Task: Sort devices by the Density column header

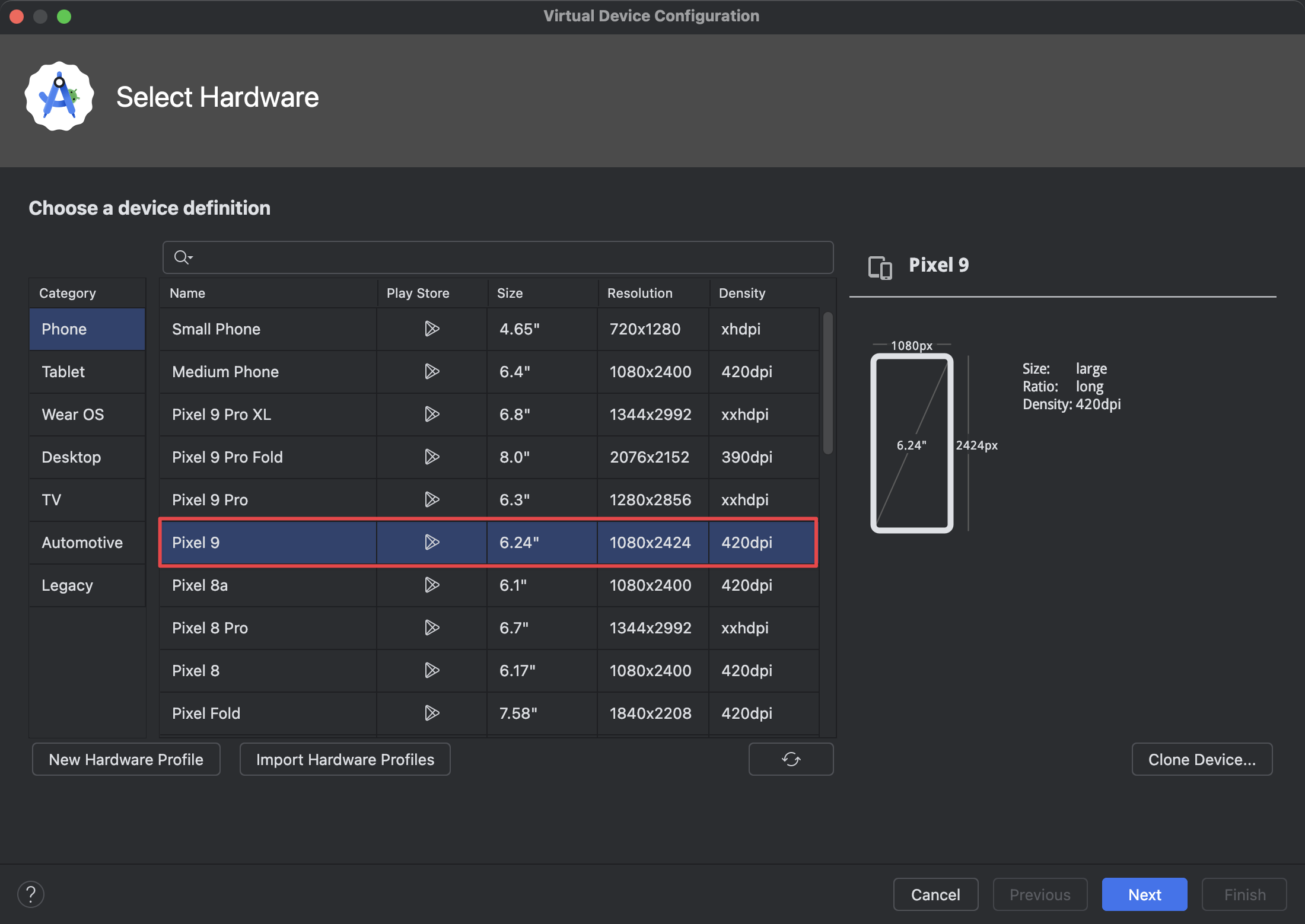Action: [741, 292]
